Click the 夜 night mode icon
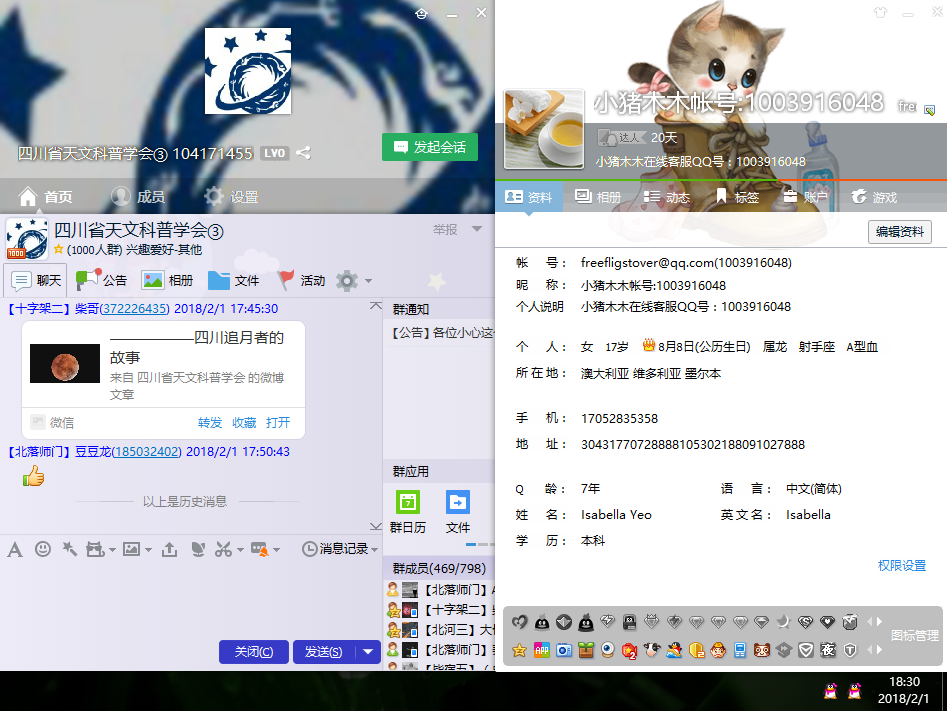Viewport: 947px width, 711px height. coord(828,650)
